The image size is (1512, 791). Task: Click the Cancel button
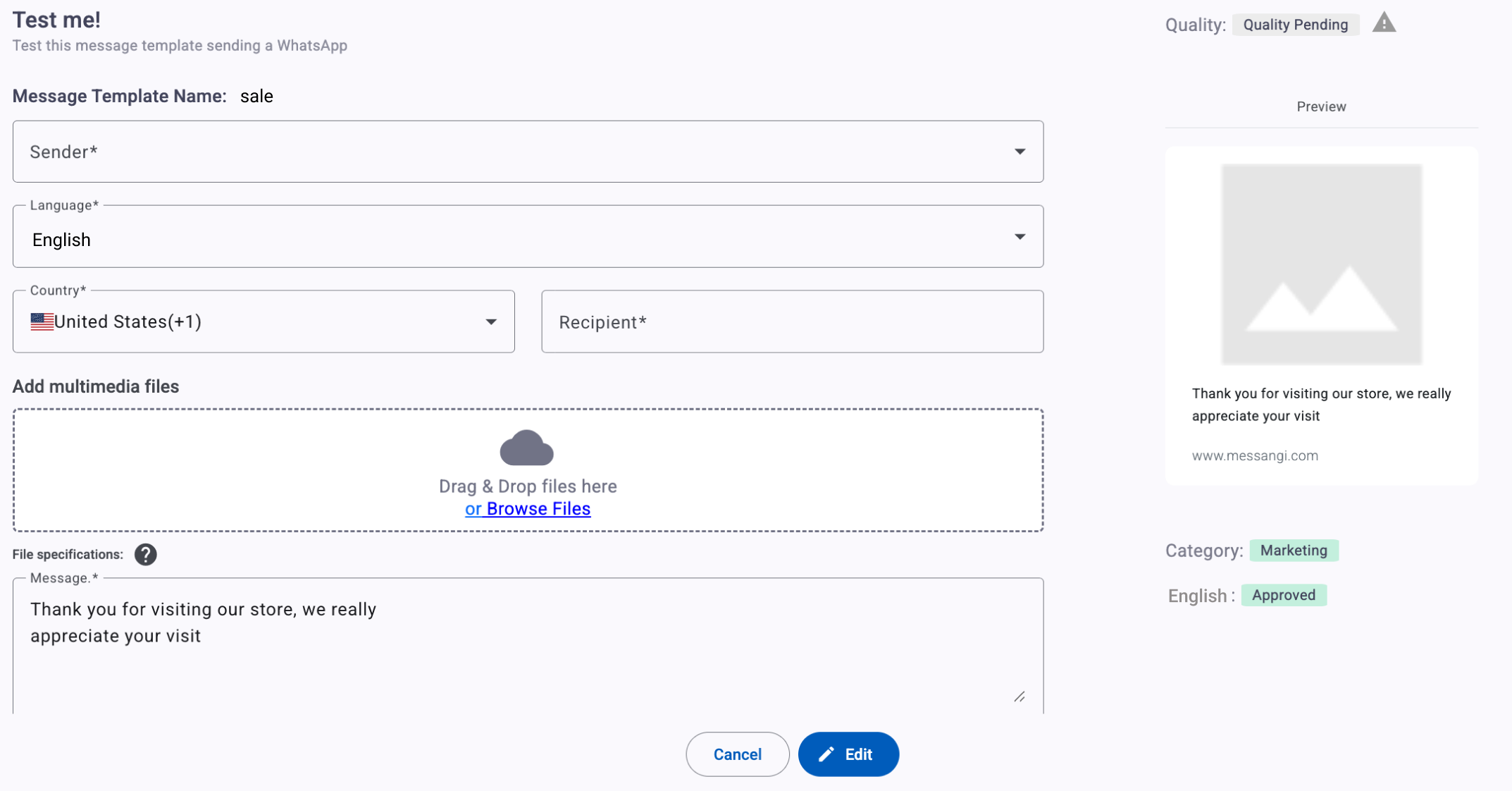point(738,754)
